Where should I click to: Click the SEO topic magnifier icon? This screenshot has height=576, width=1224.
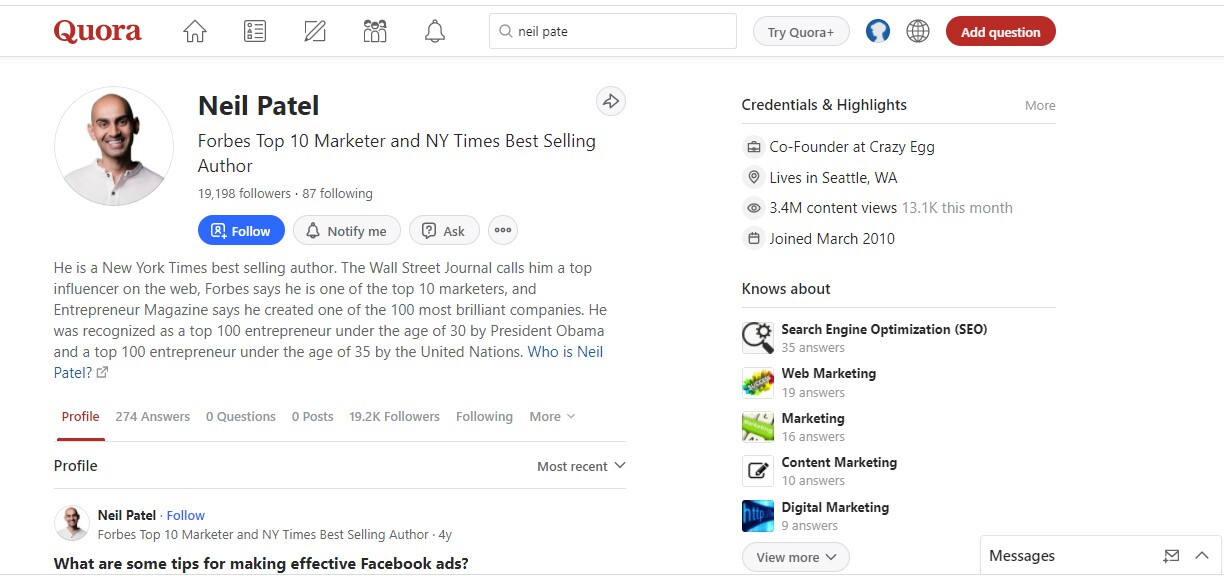click(758, 338)
